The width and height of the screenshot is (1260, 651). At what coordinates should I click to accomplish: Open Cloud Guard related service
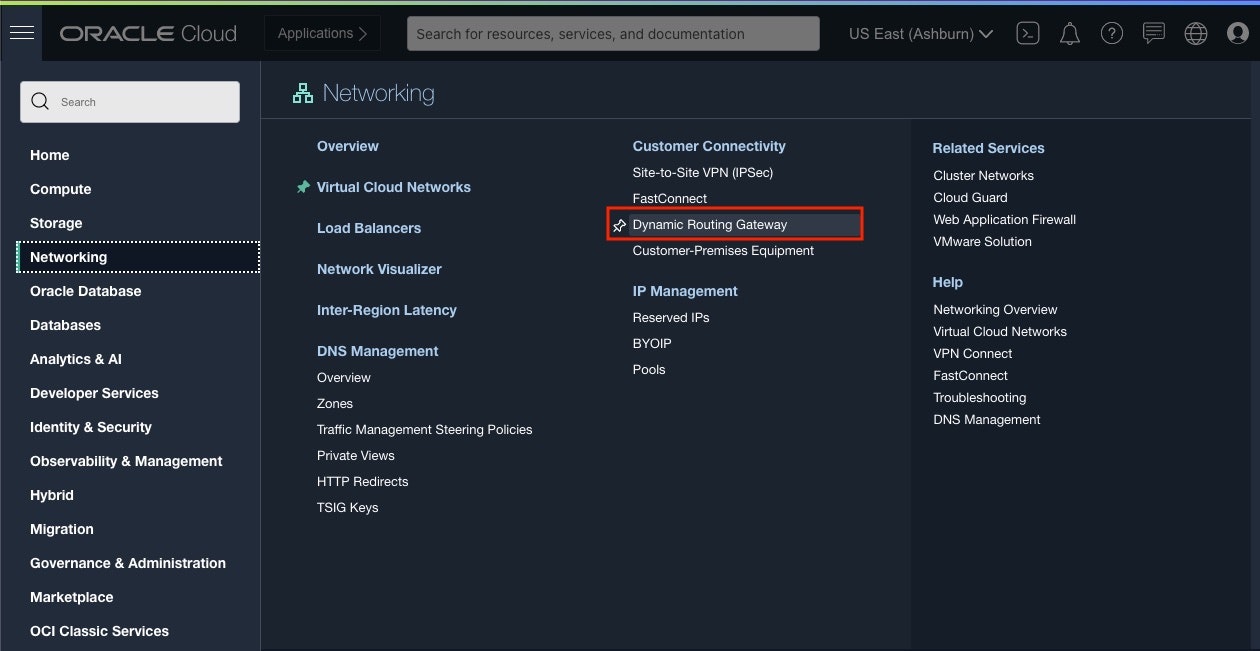971,197
